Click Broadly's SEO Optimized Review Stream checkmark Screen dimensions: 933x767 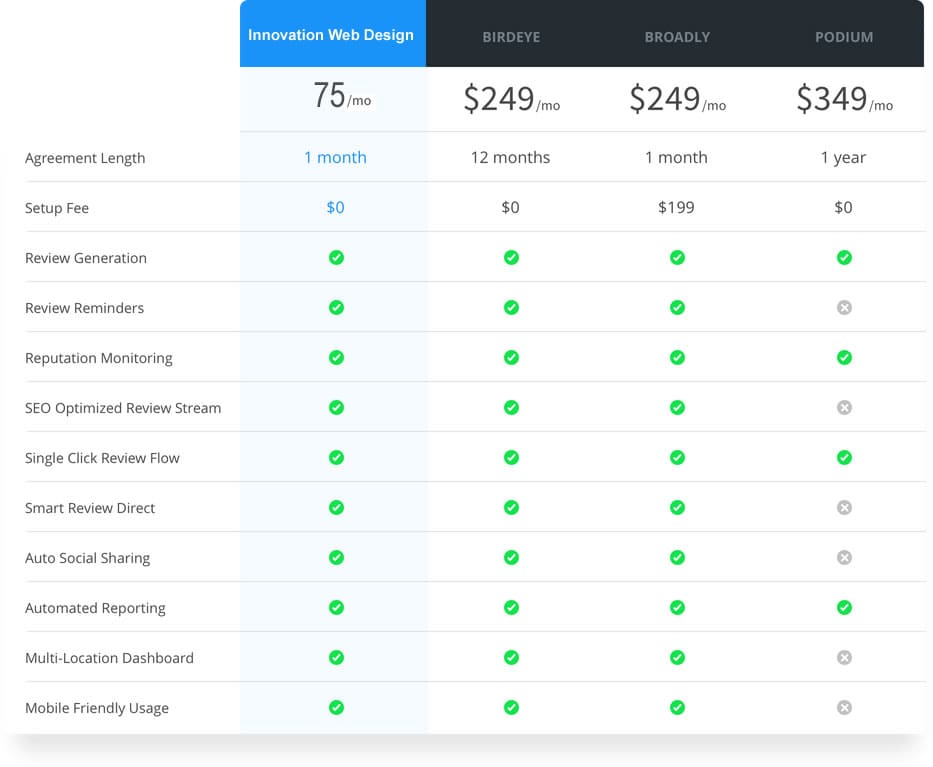point(677,408)
